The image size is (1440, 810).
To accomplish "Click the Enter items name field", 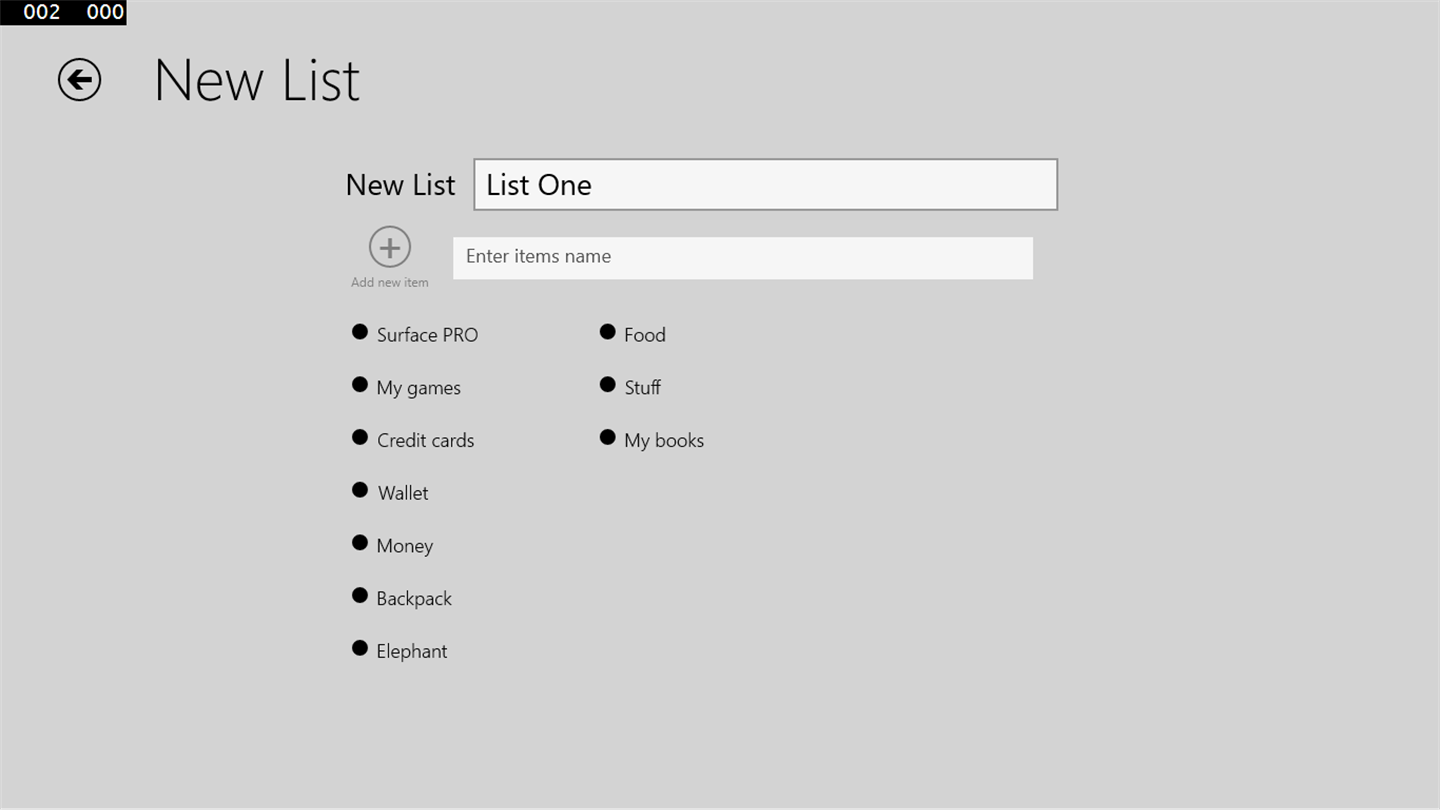I will pyautogui.click(x=742, y=257).
